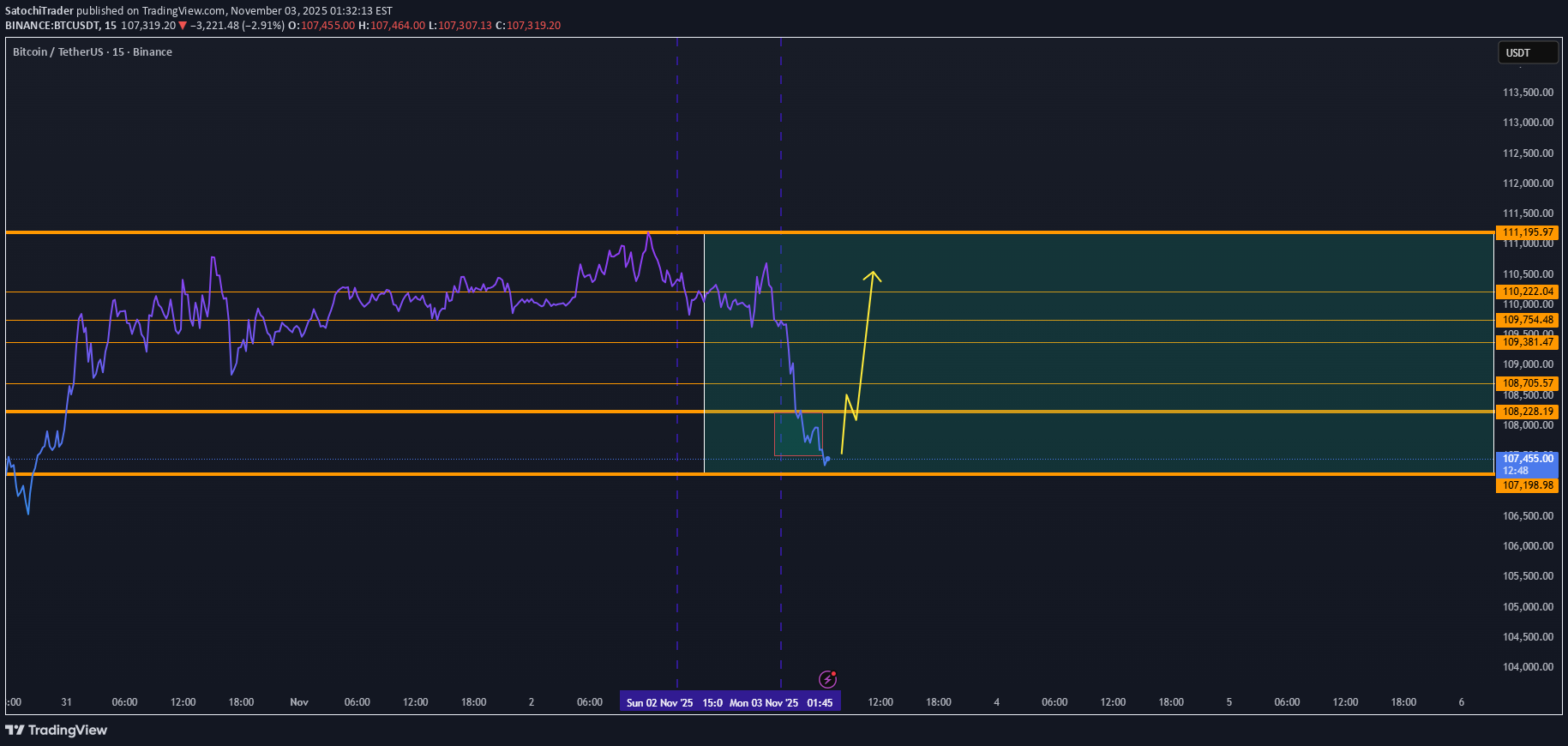1568x746 pixels.
Task: Select the 107,198.98 price label
Action: coord(1527,485)
